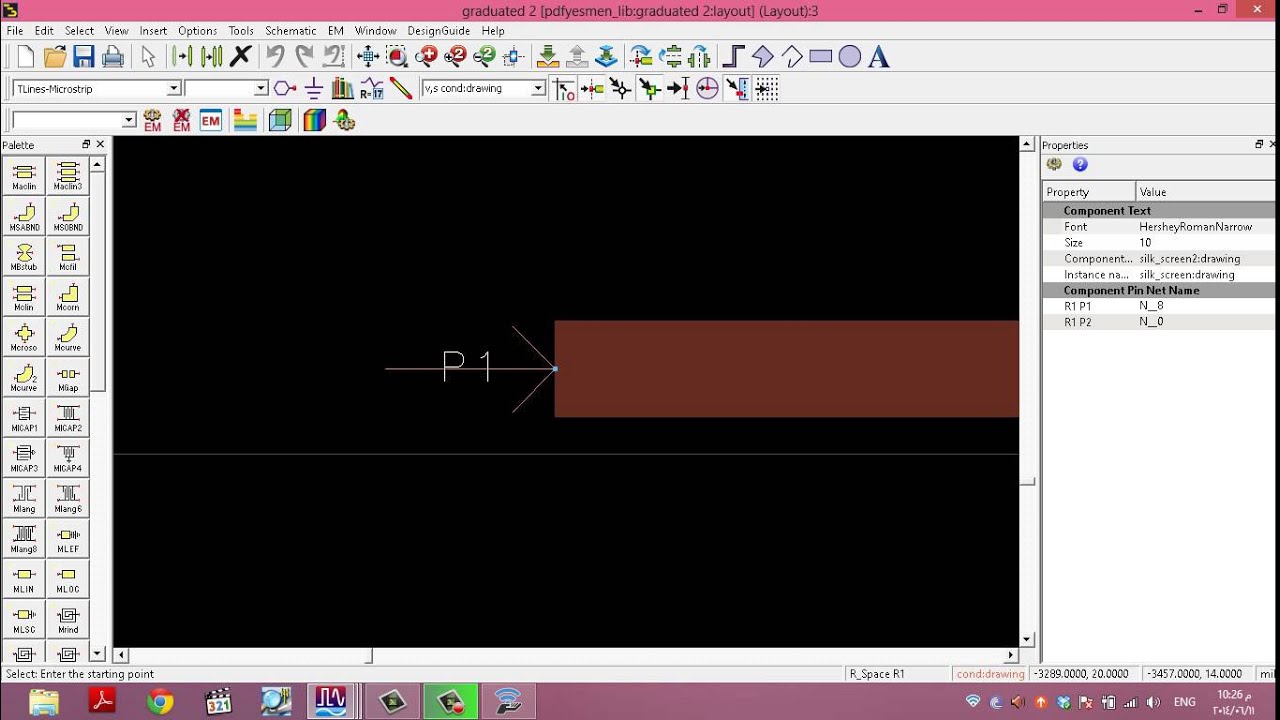Select the Insert Polygon tool
This screenshot has height=720, width=1280.
[763, 57]
